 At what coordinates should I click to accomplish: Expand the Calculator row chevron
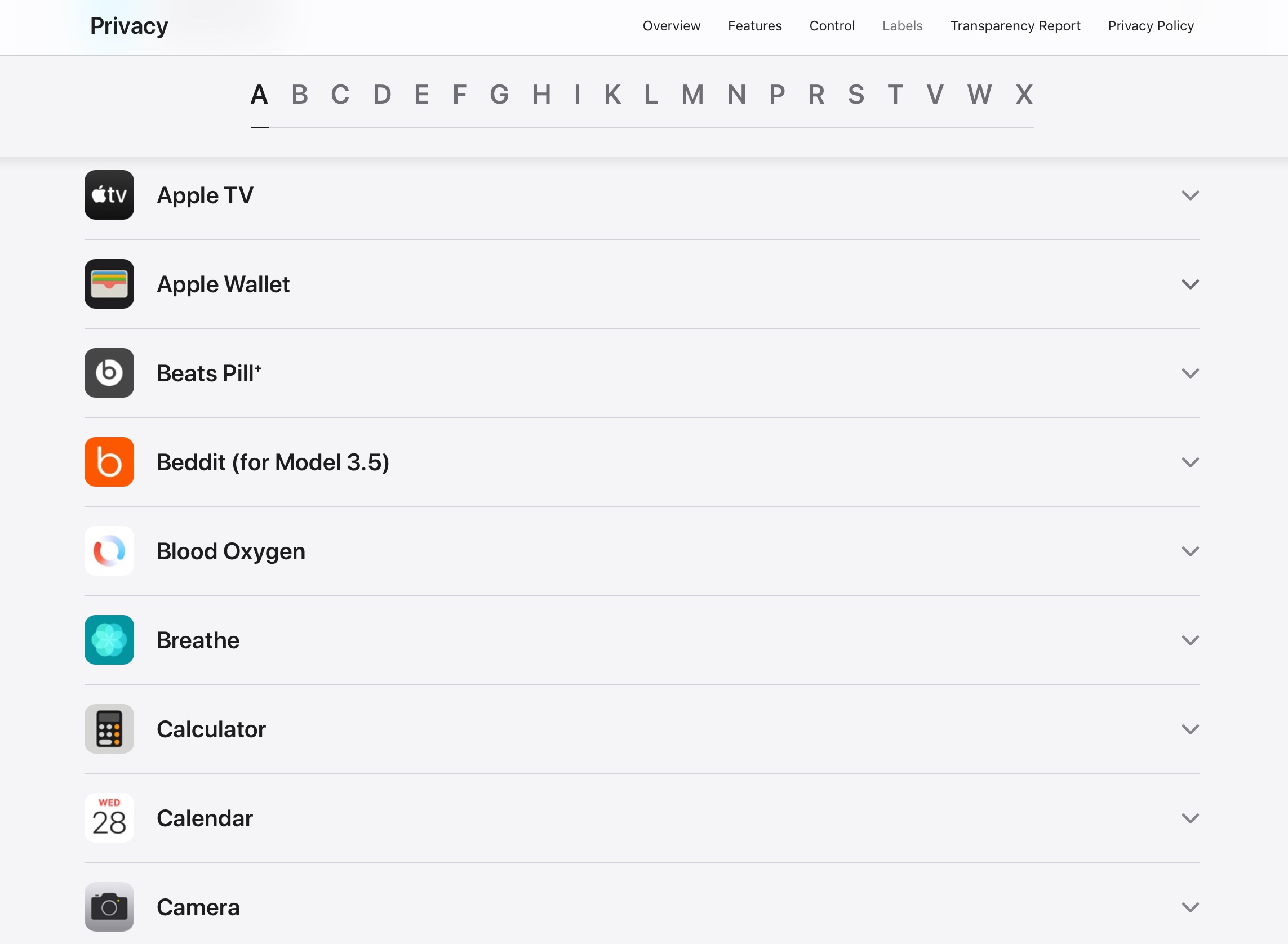point(1189,730)
